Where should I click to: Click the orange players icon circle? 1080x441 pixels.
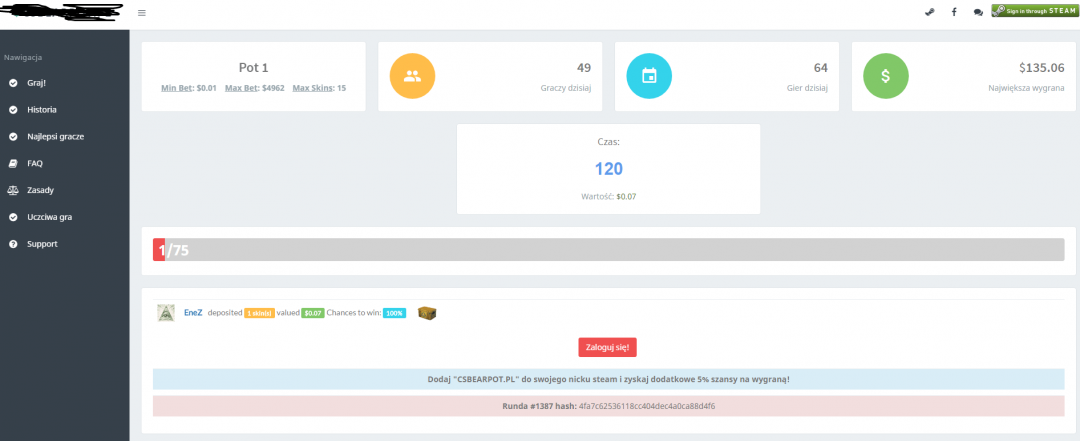[x=411, y=75]
